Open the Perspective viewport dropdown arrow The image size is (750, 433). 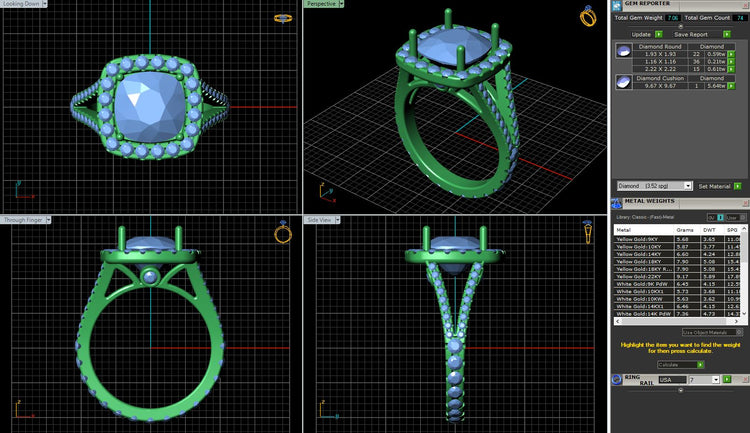coord(341,4)
